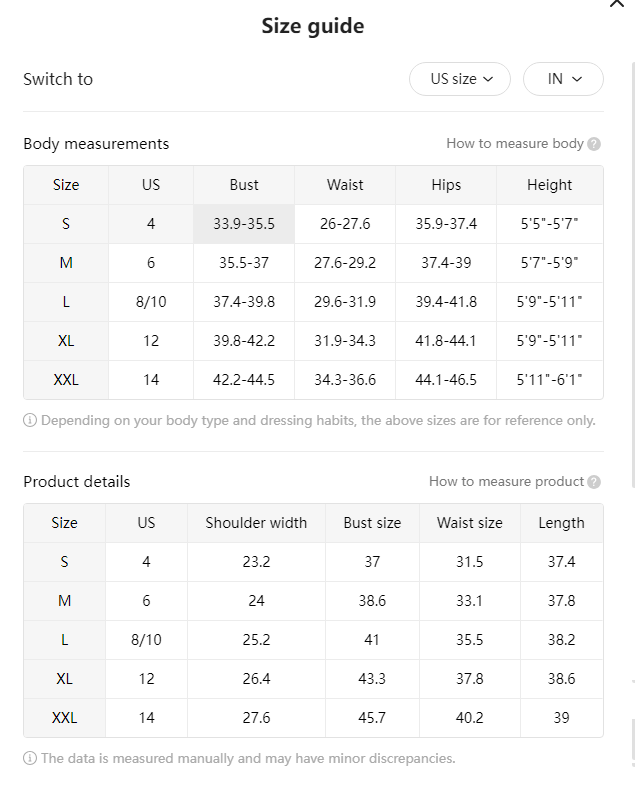Click the info icon beside body type note
Viewport: 635px width, 795px height.
[x=30, y=420]
